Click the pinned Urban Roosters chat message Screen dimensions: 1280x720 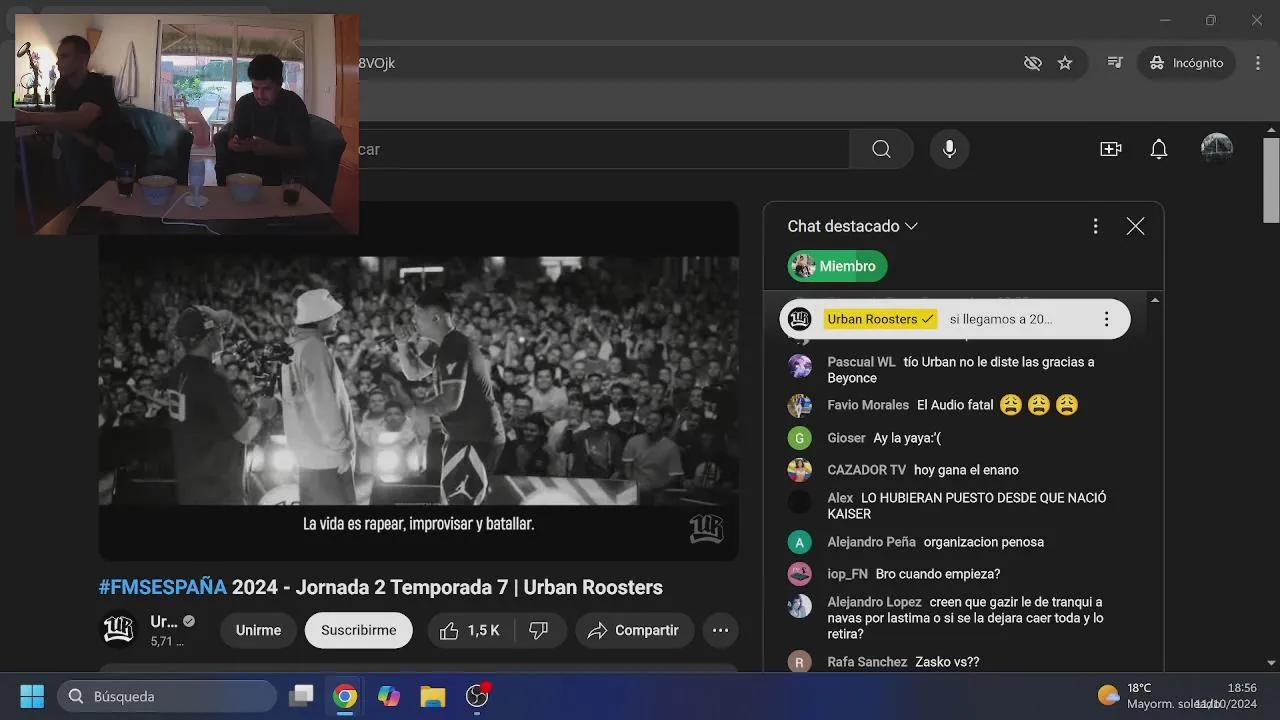pos(955,319)
